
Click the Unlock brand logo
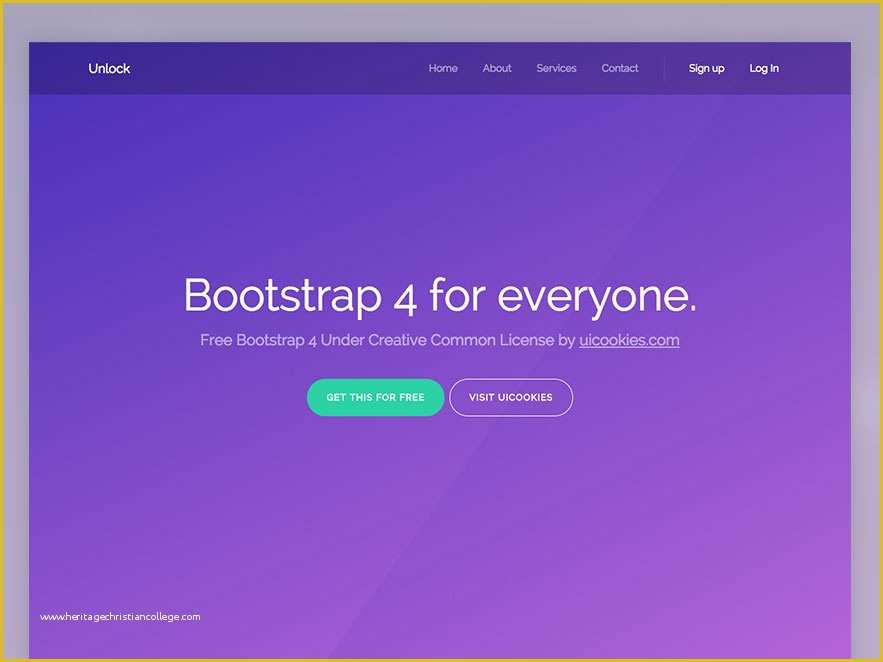click(x=109, y=68)
